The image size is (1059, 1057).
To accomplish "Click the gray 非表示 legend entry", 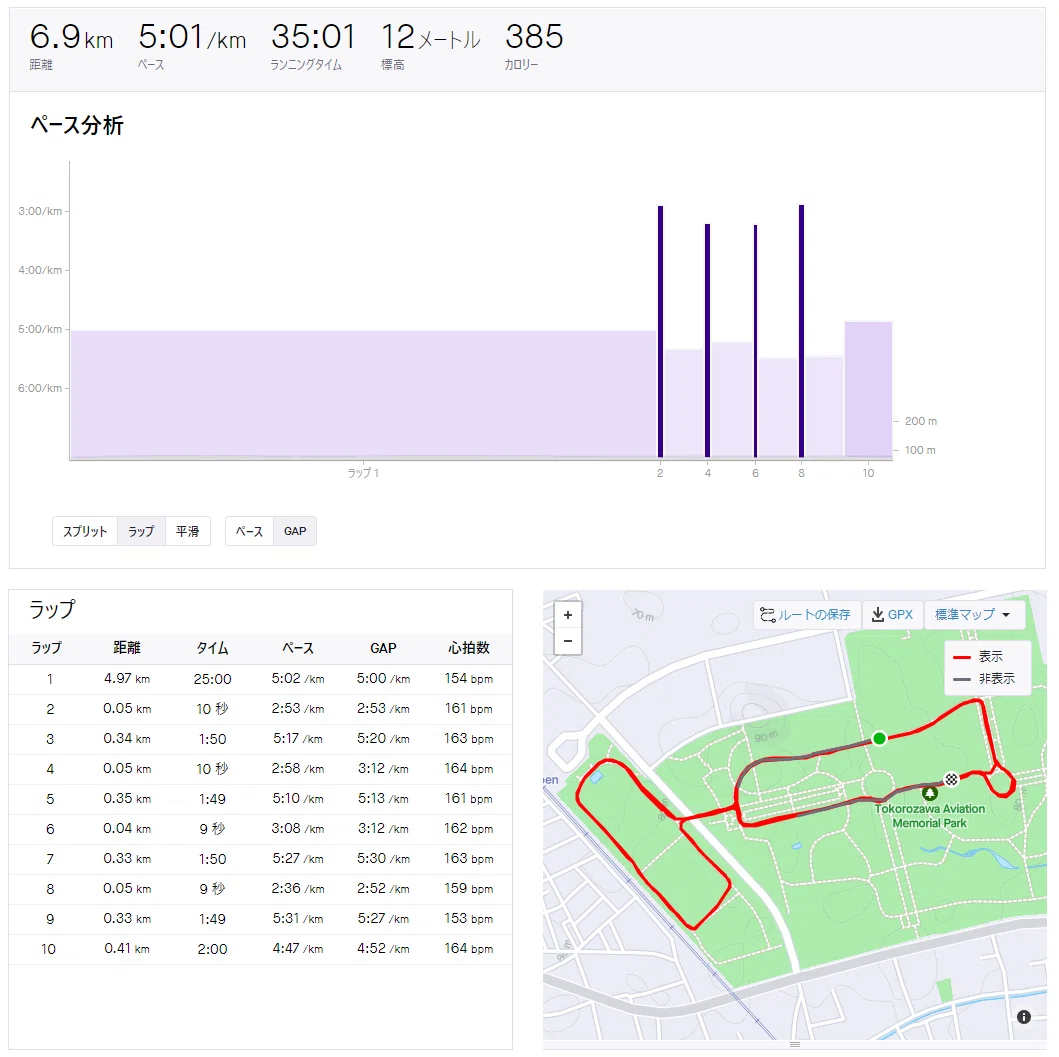I will 983,679.
